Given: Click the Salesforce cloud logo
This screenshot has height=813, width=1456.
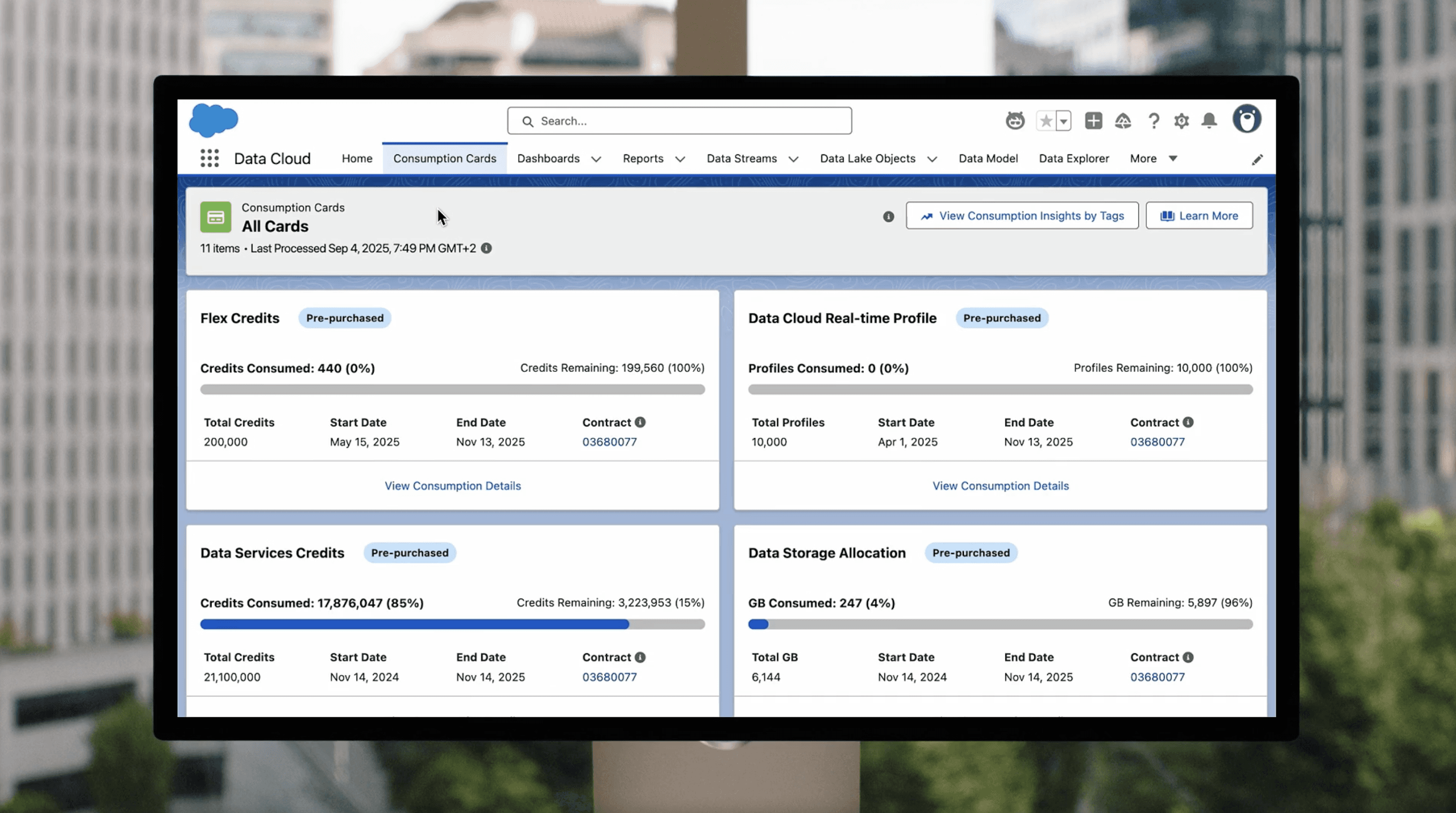Looking at the screenshot, I should (x=213, y=120).
